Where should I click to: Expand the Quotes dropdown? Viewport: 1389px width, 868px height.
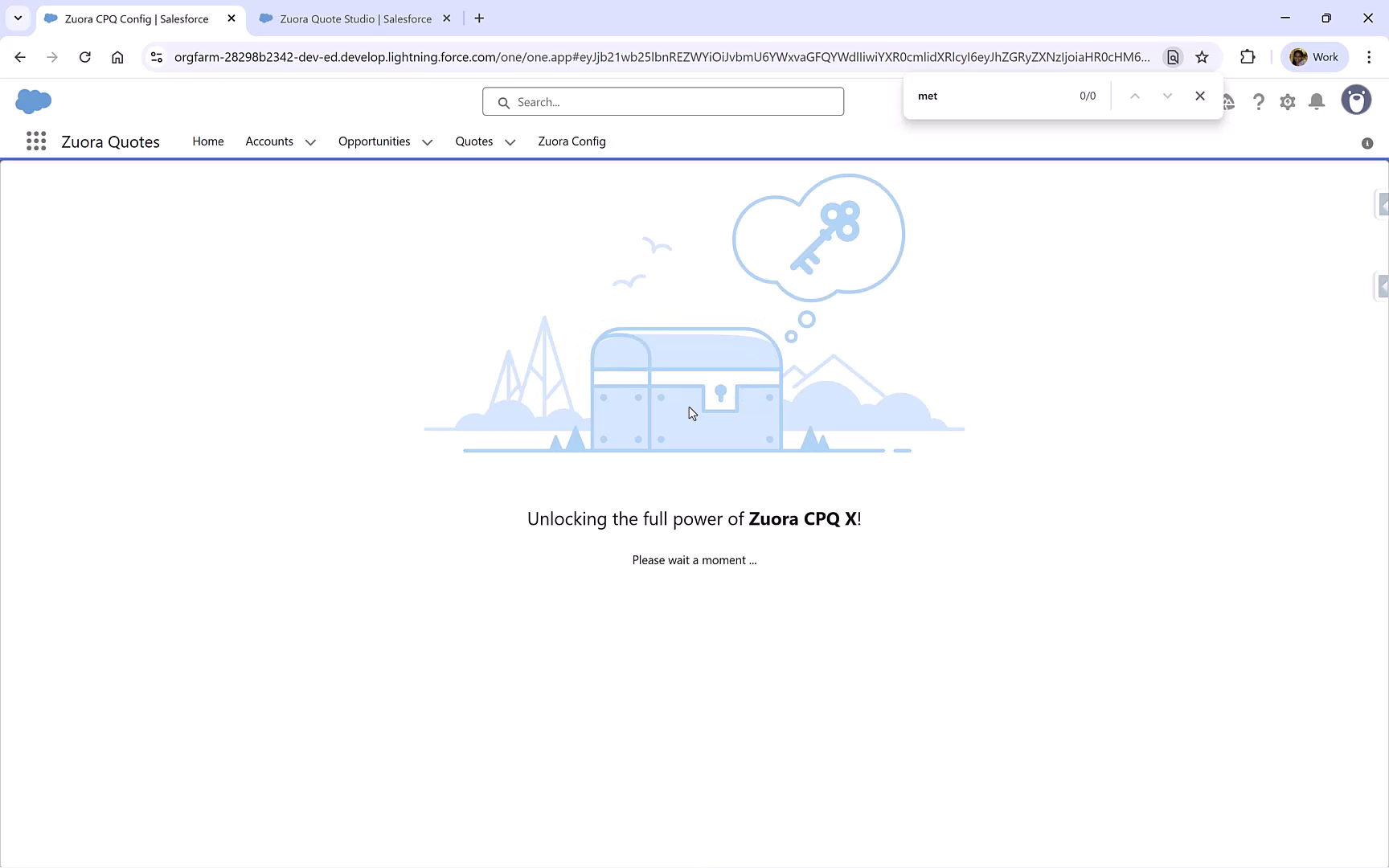pos(510,141)
